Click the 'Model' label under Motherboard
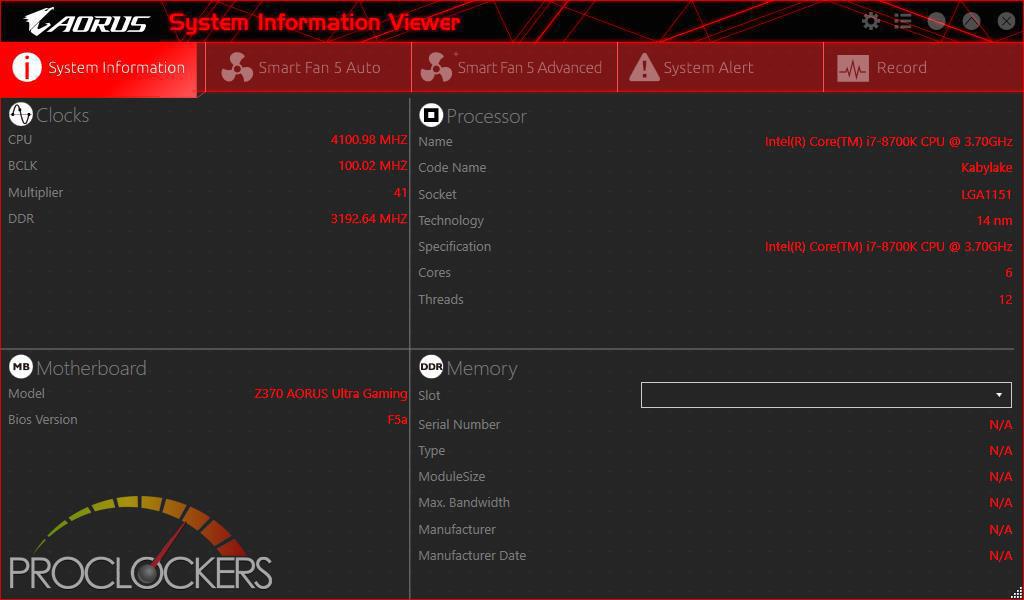This screenshot has width=1024, height=600. [x=27, y=394]
